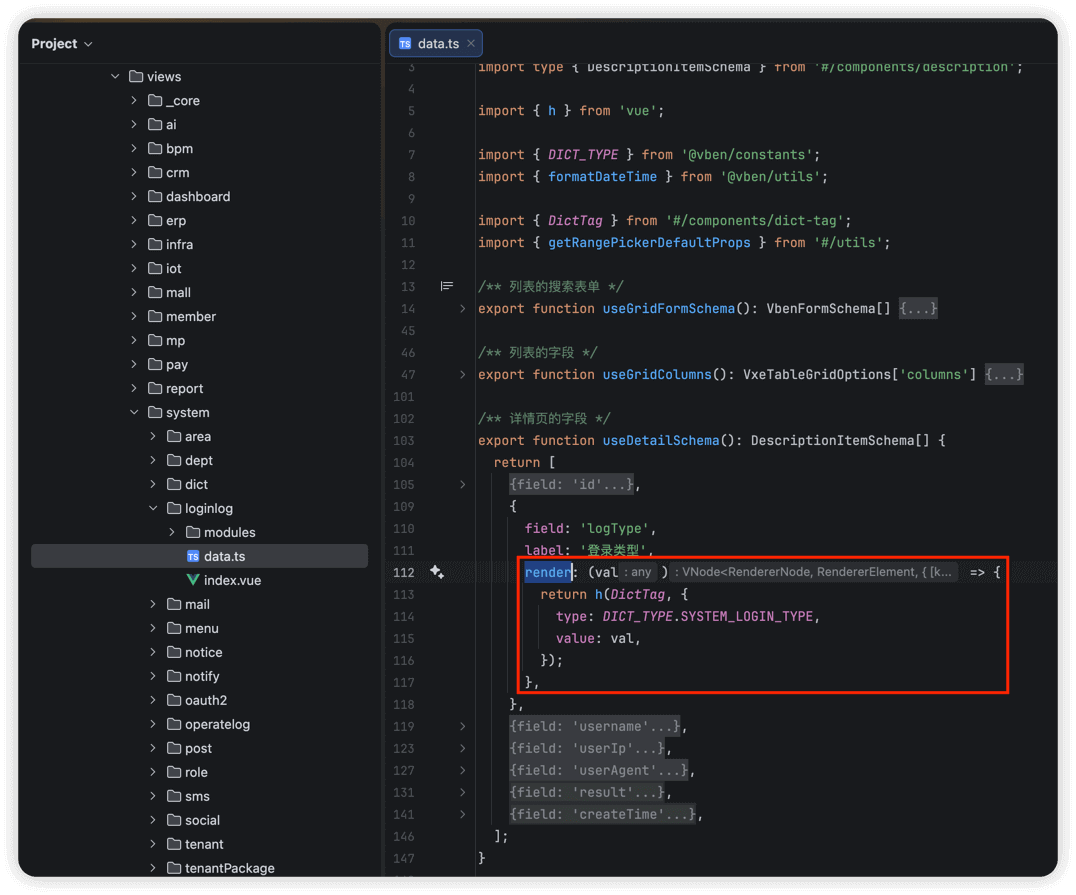This screenshot has width=1076, height=895.
Task: Click the doc comment render icon at line 13
Action: [447, 287]
